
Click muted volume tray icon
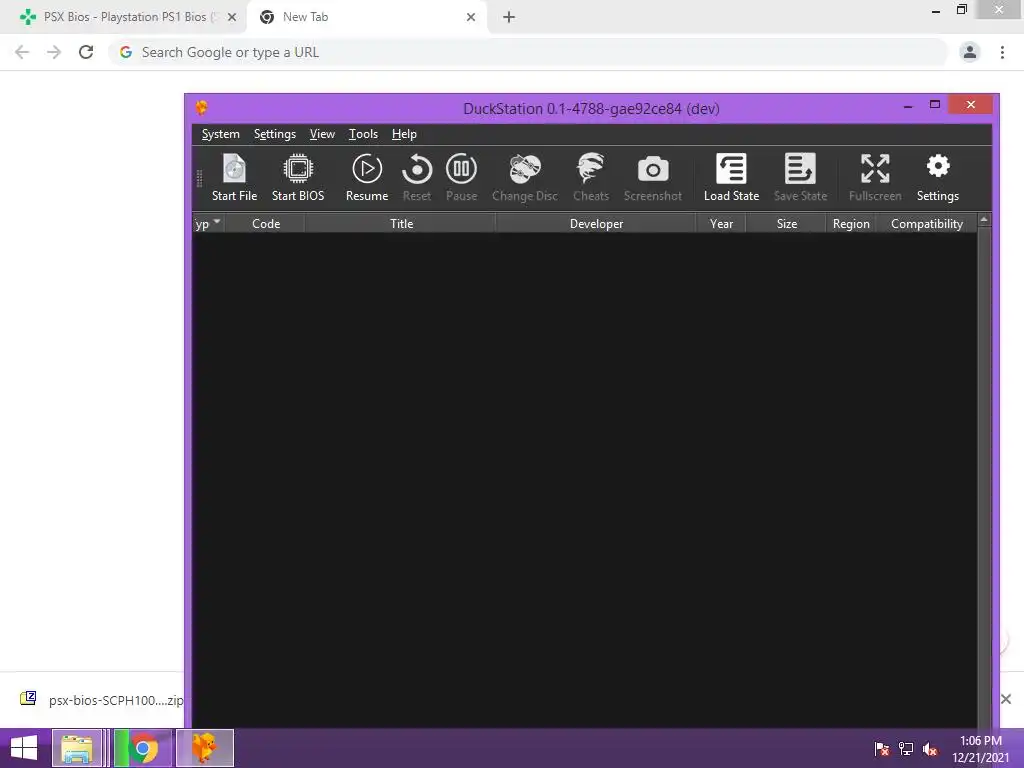930,749
